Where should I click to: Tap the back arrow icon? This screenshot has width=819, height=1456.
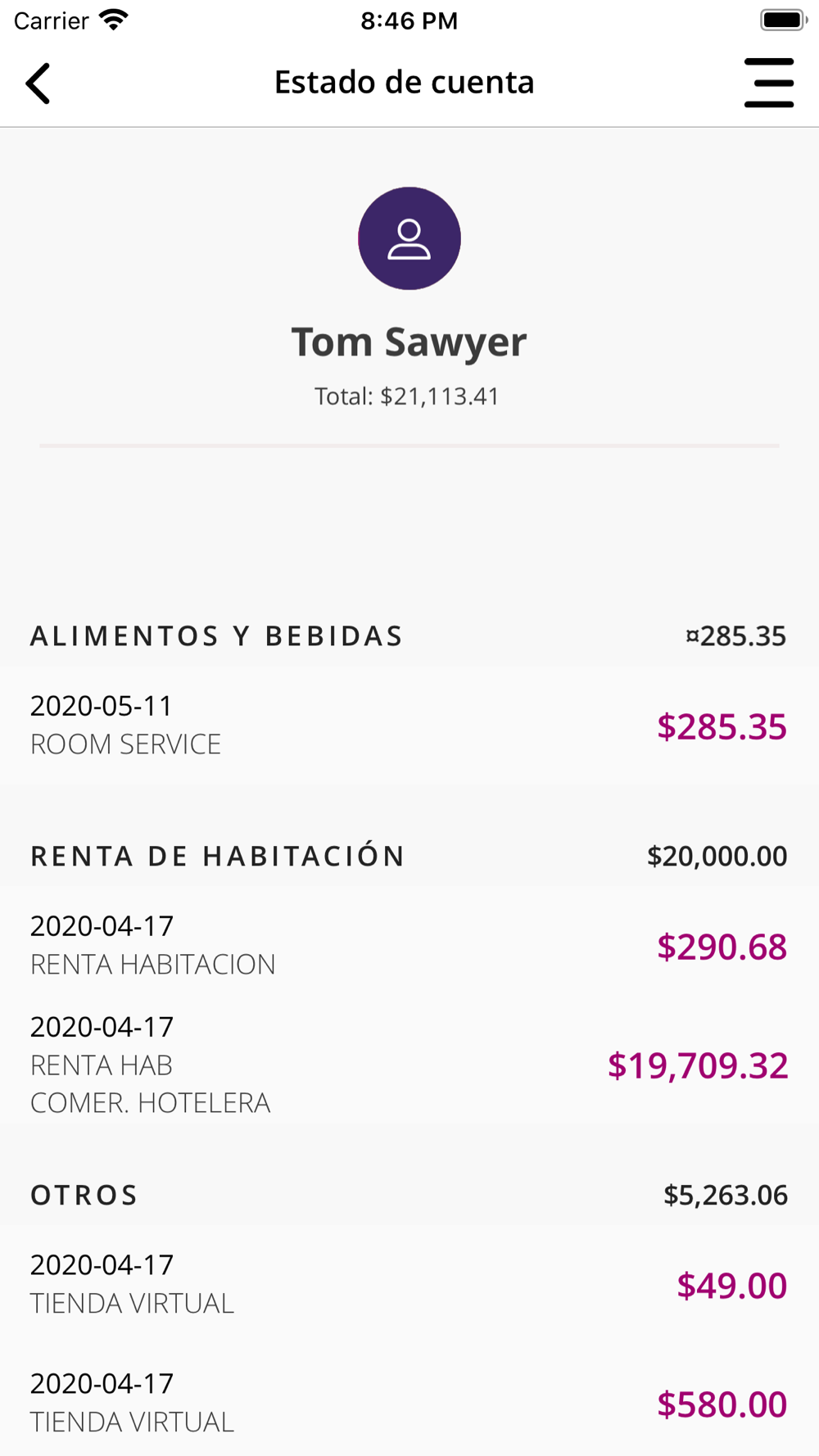[38, 83]
